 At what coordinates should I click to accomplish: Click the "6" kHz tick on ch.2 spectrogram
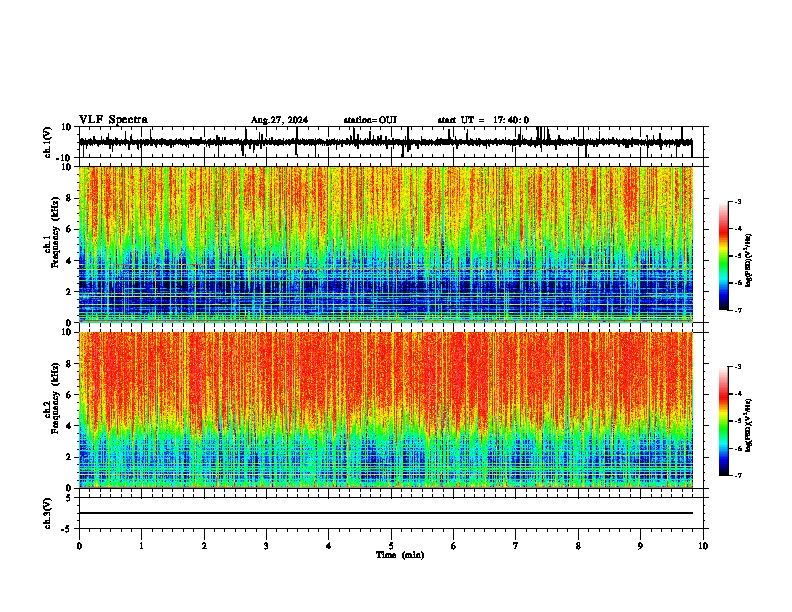[69, 395]
